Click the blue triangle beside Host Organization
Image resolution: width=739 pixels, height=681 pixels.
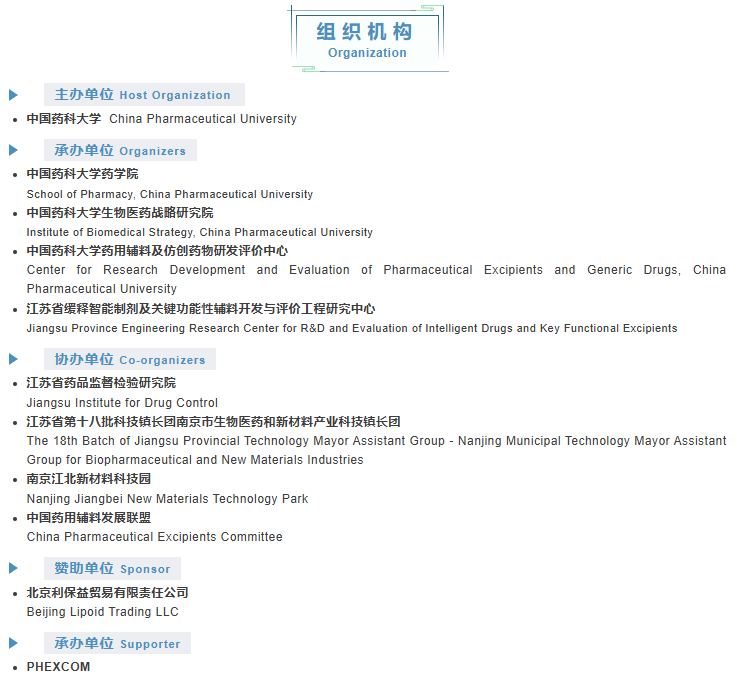click(x=14, y=95)
